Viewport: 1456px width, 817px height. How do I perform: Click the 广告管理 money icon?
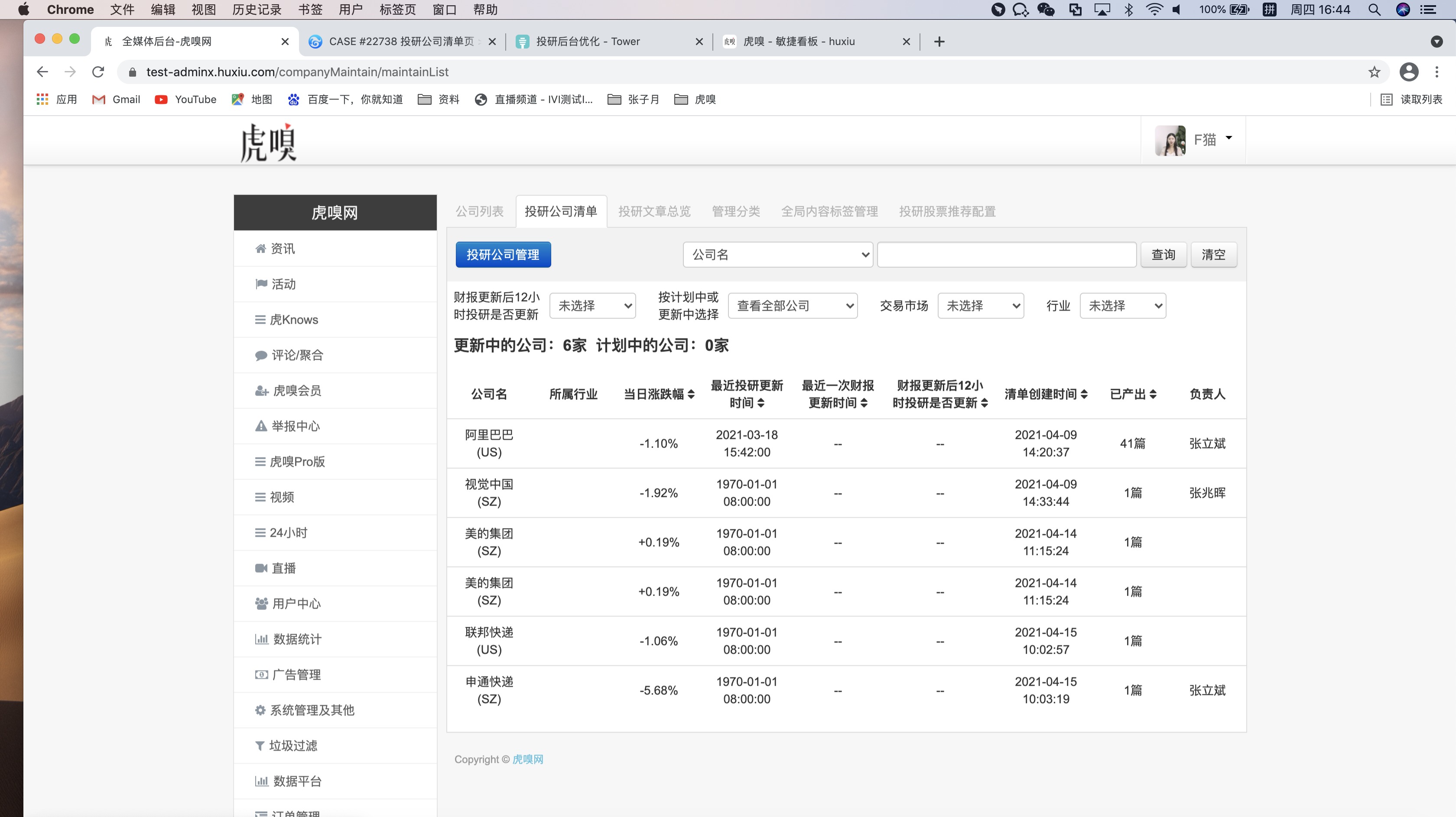(261, 674)
